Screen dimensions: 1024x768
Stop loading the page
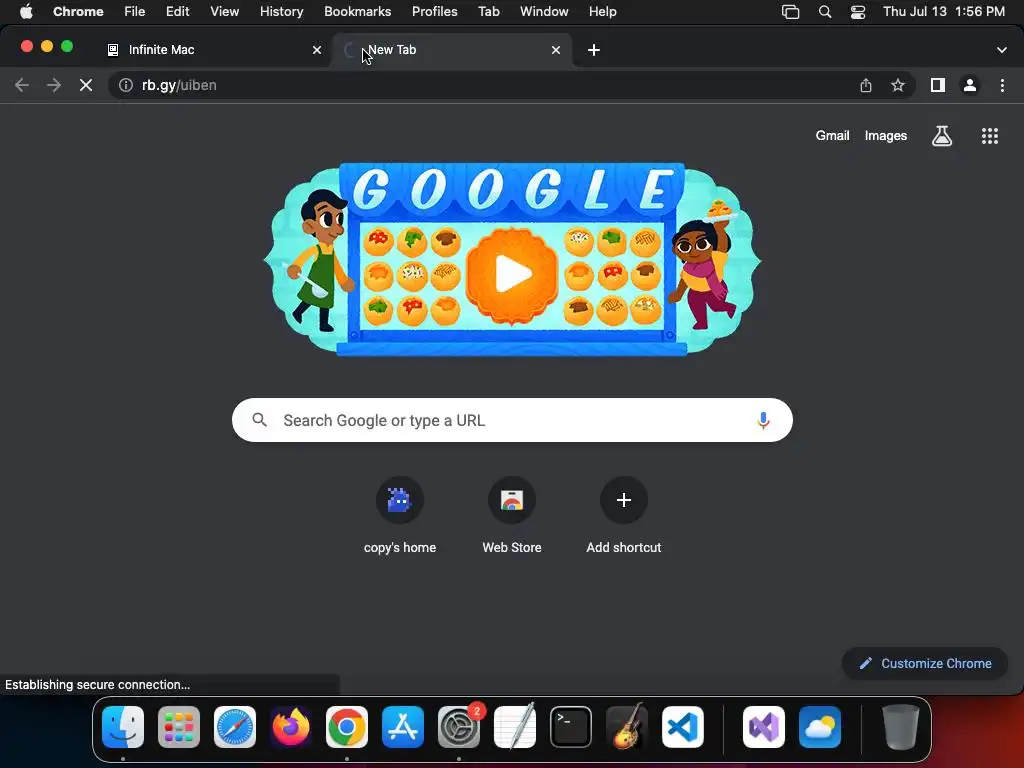86,86
